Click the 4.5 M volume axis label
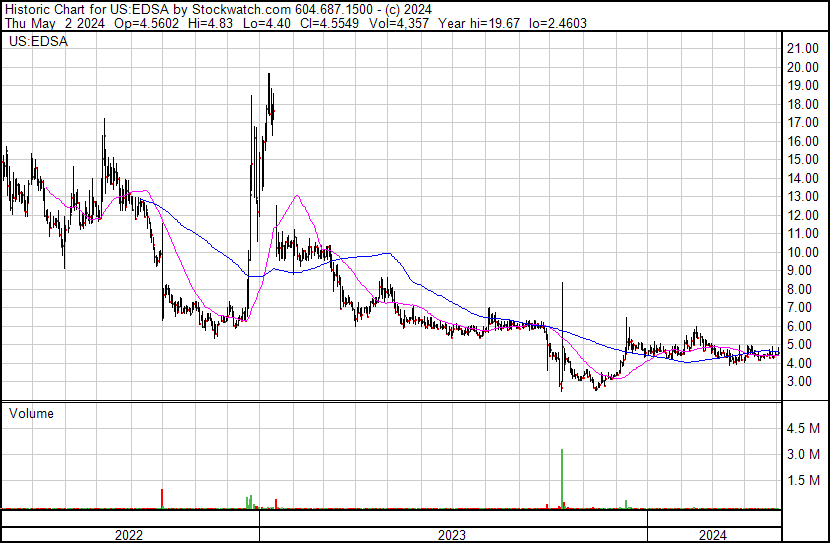The image size is (830, 543). (x=804, y=429)
